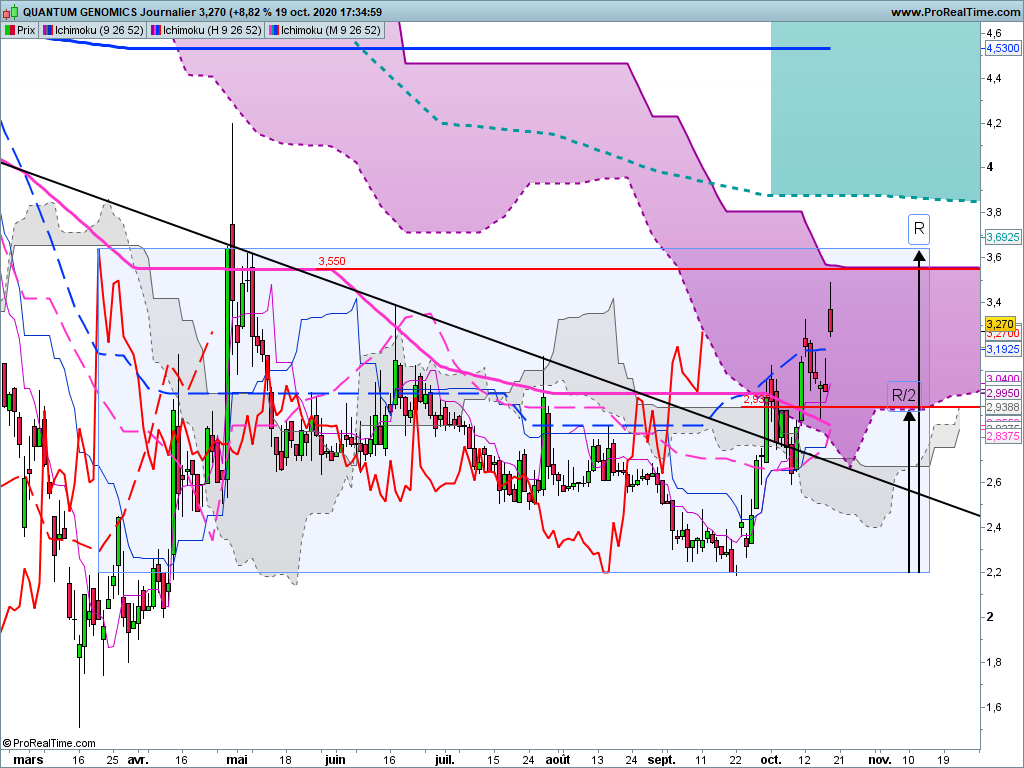This screenshot has width=1024, height=768.
Task: Select the teal 3,6925 price label
Action: tap(1002, 237)
